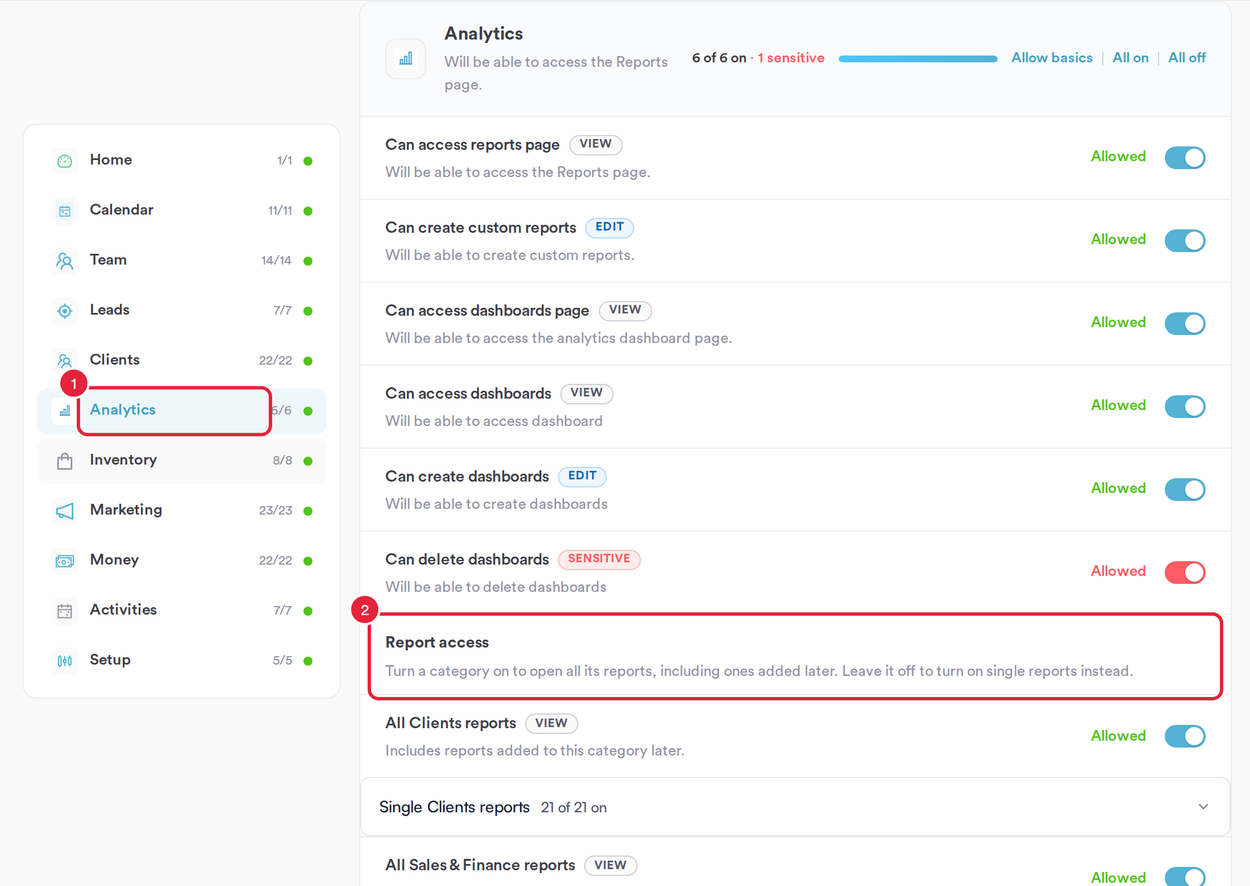
Task: Go to Clients permissions
Action: pyautogui.click(x=182, y=360)
